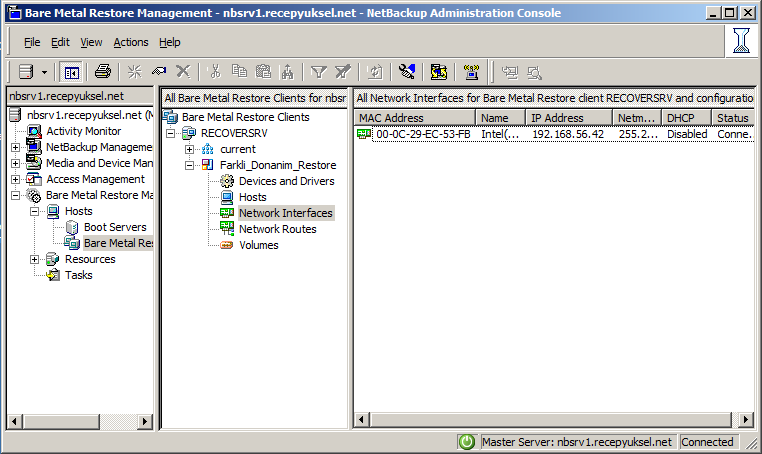Click the plug connection toolbar icon
The height and width of the screenshot is (454, 762).
coord(406,71)
